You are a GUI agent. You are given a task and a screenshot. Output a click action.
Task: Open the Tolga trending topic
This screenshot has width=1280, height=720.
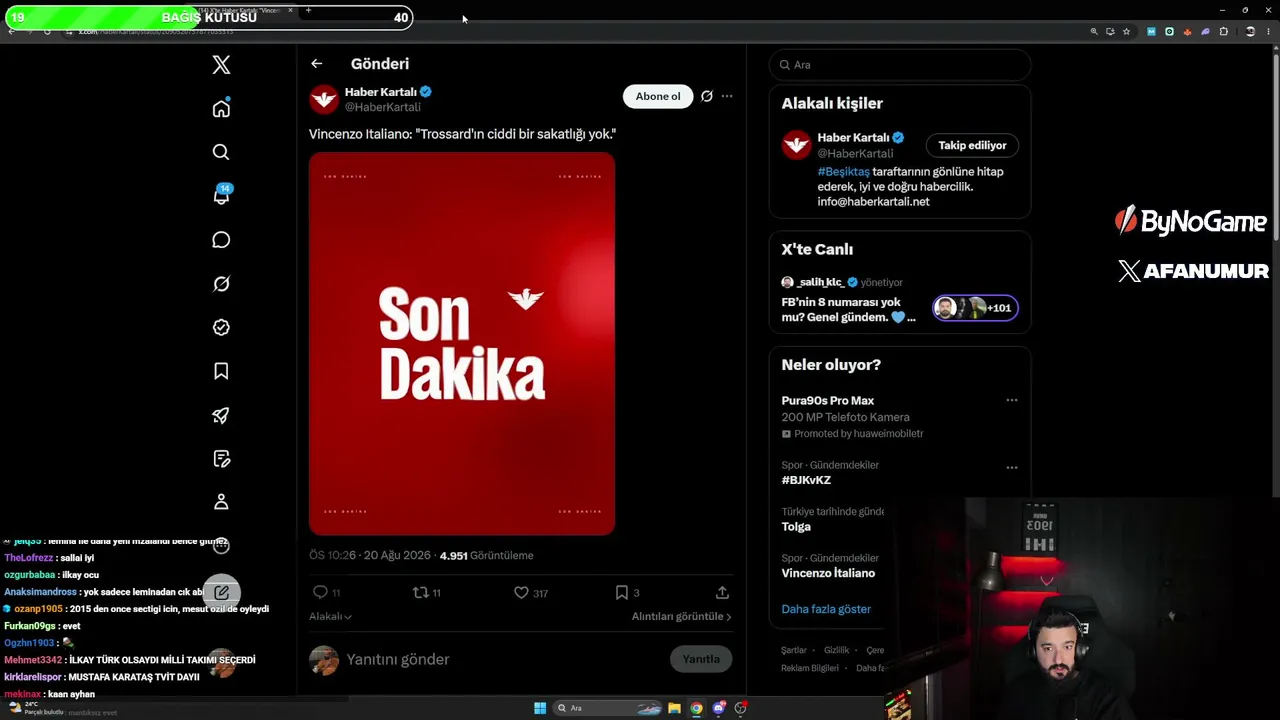(796, 526)
